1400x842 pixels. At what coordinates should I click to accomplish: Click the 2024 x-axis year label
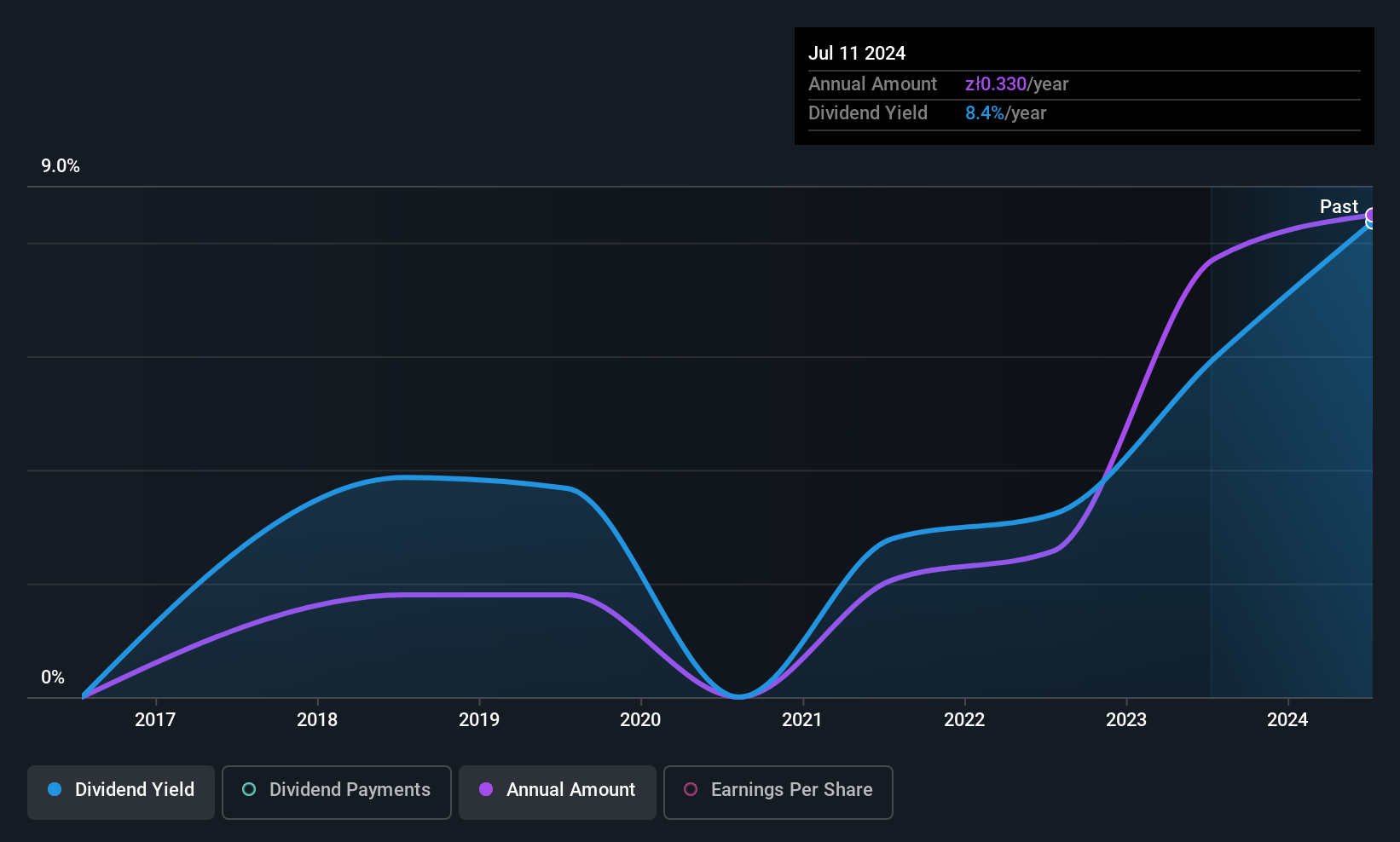tap(1287, 719)
